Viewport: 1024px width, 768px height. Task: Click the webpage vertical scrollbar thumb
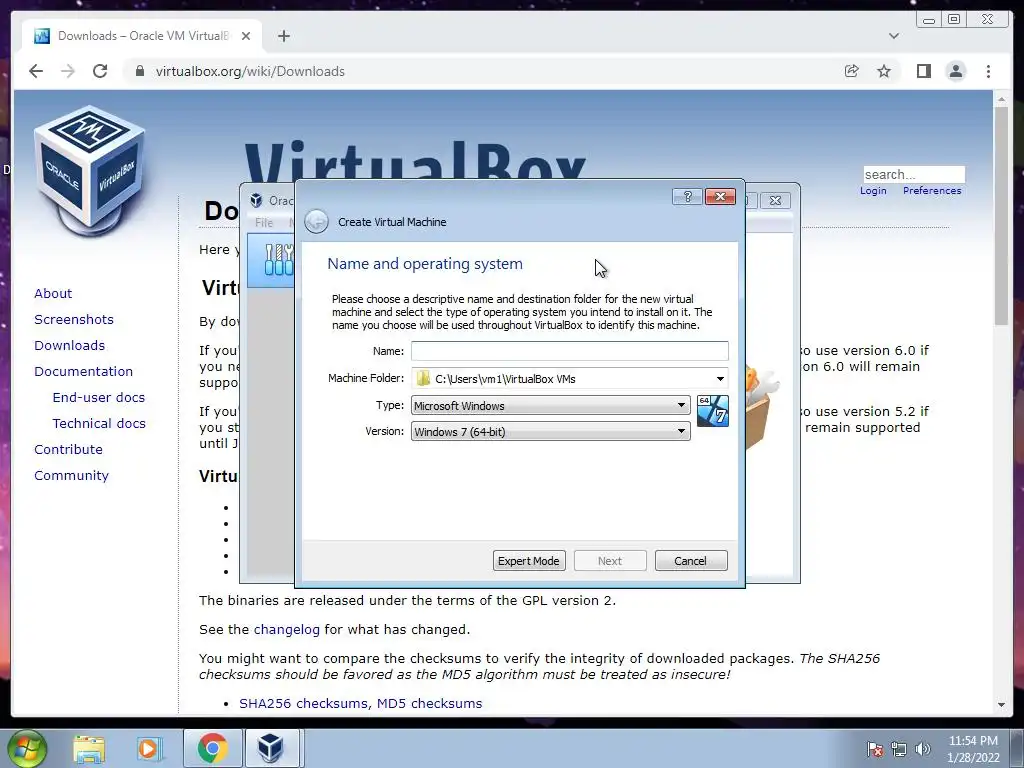click(x=1001, y=215)
